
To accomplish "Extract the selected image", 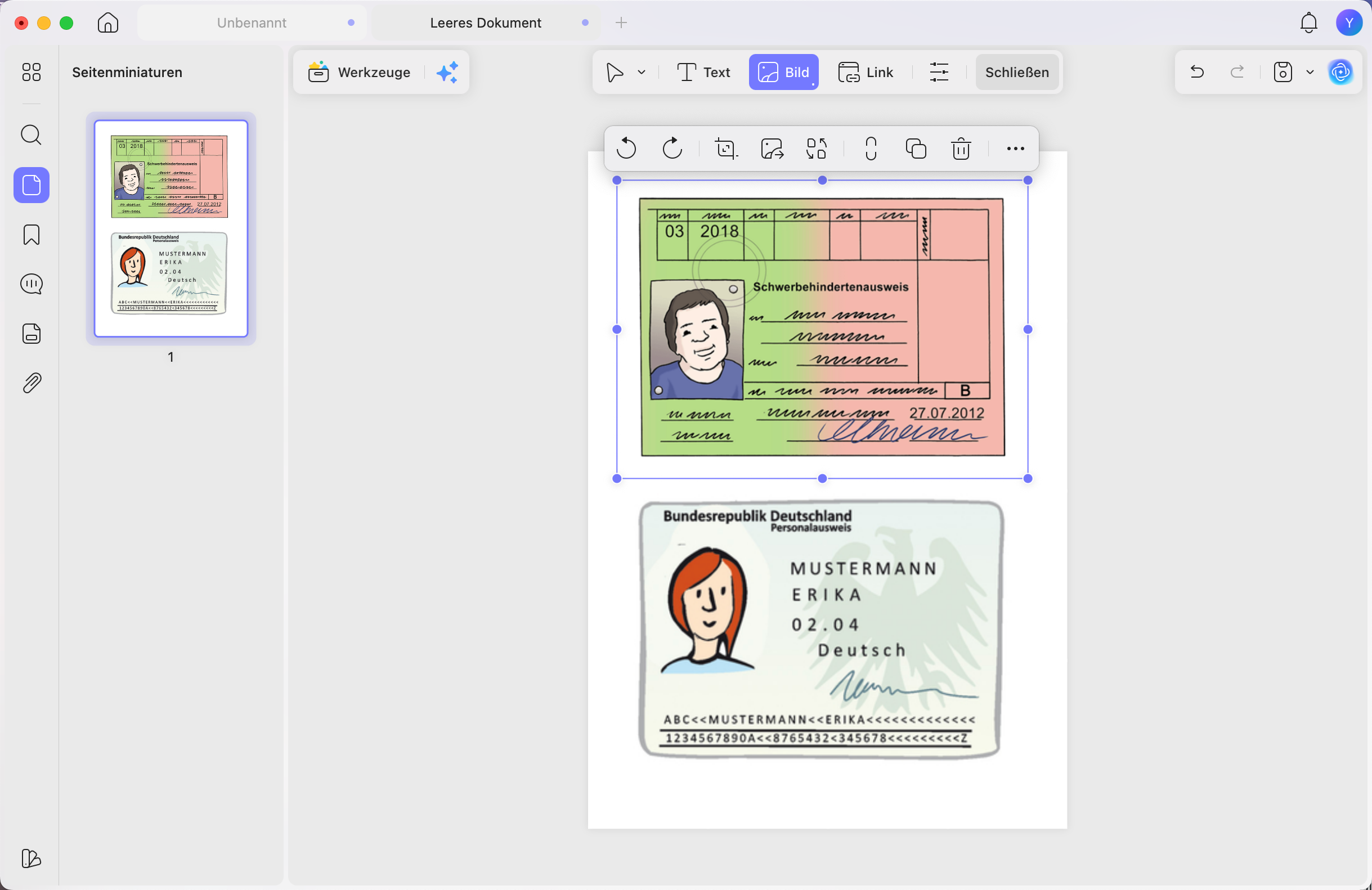I will (772, 149).
